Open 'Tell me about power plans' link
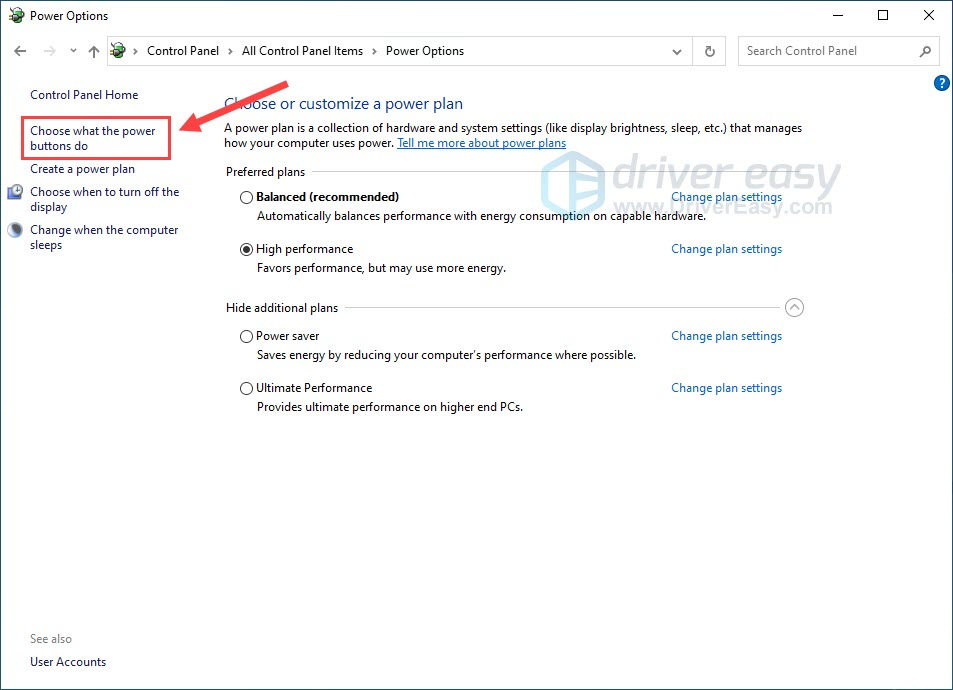Screen dimensions: 953x690 (481, 142)
